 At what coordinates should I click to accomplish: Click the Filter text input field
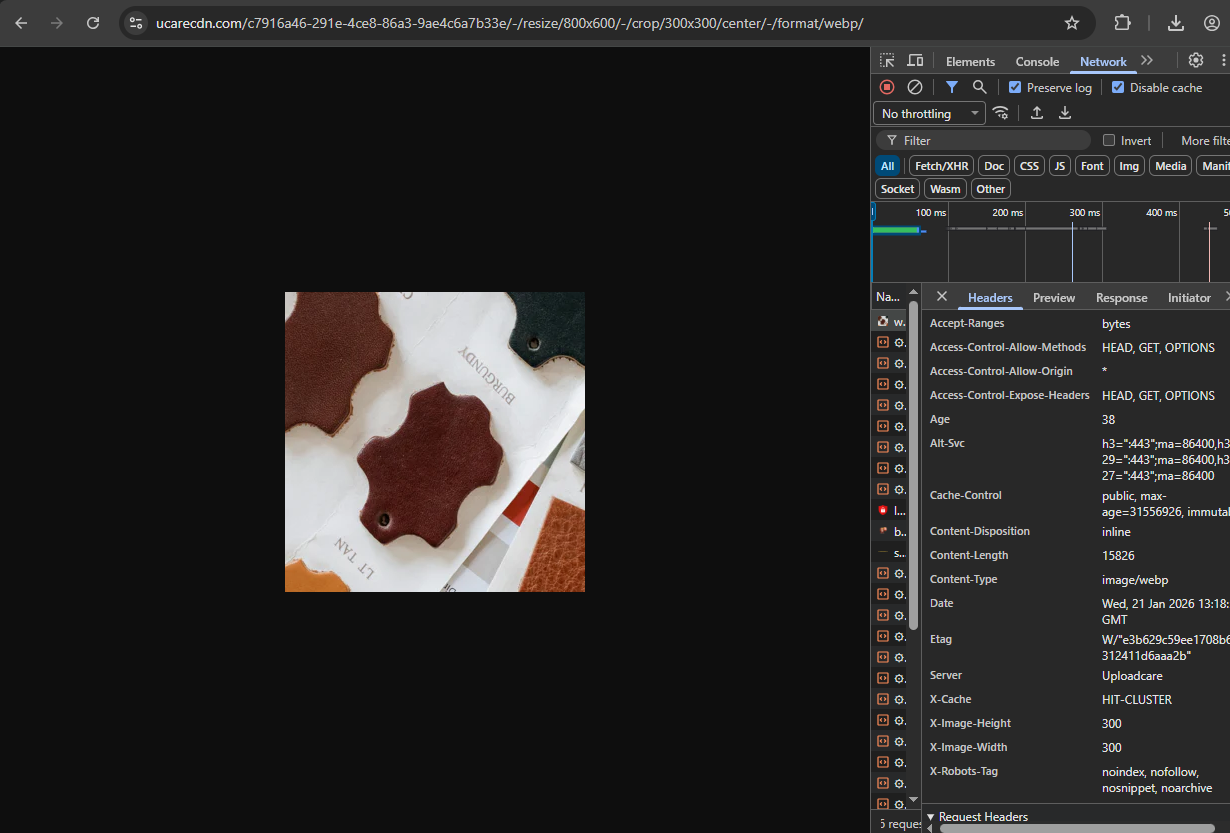[990, 141]
